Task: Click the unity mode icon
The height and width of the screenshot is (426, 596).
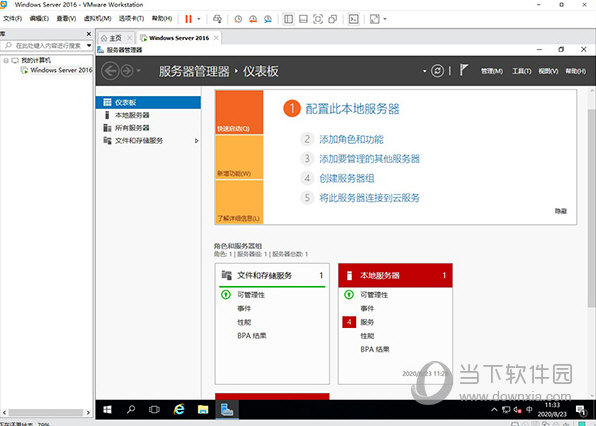Action: pos(333,19)
